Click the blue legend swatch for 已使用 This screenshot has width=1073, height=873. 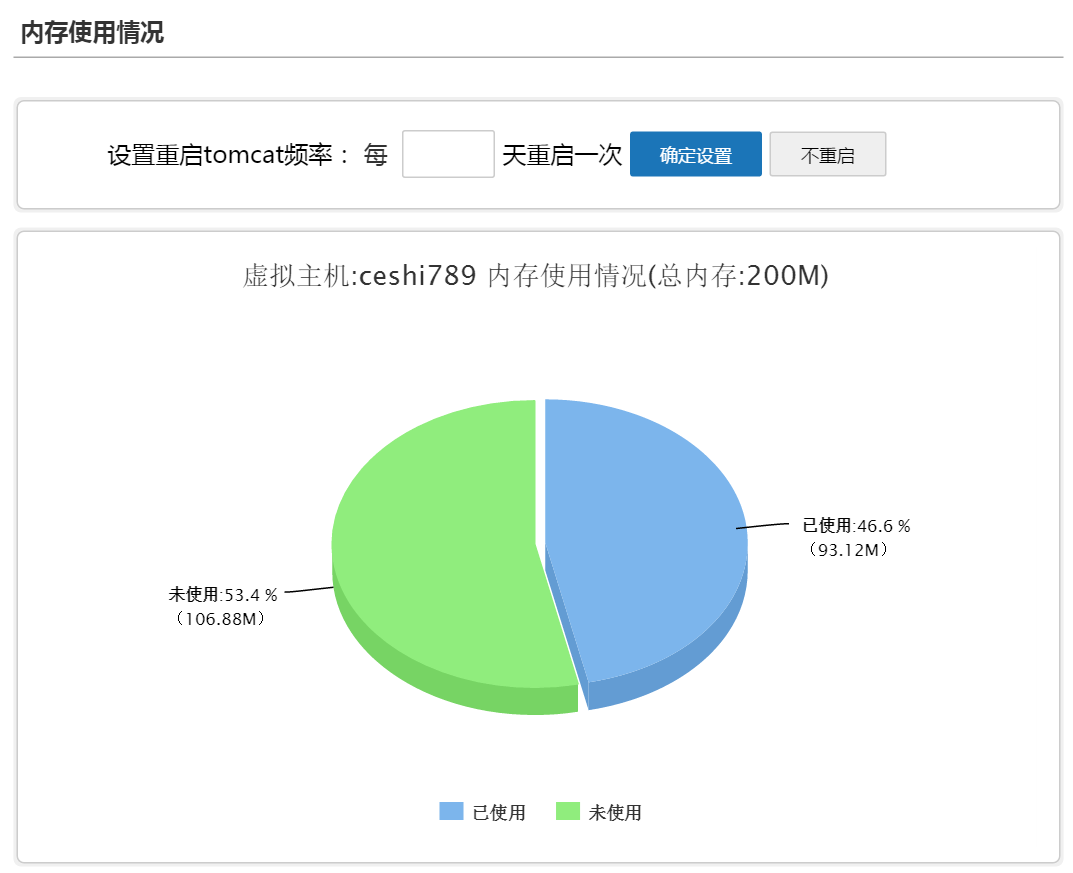[x=451, y=811]
